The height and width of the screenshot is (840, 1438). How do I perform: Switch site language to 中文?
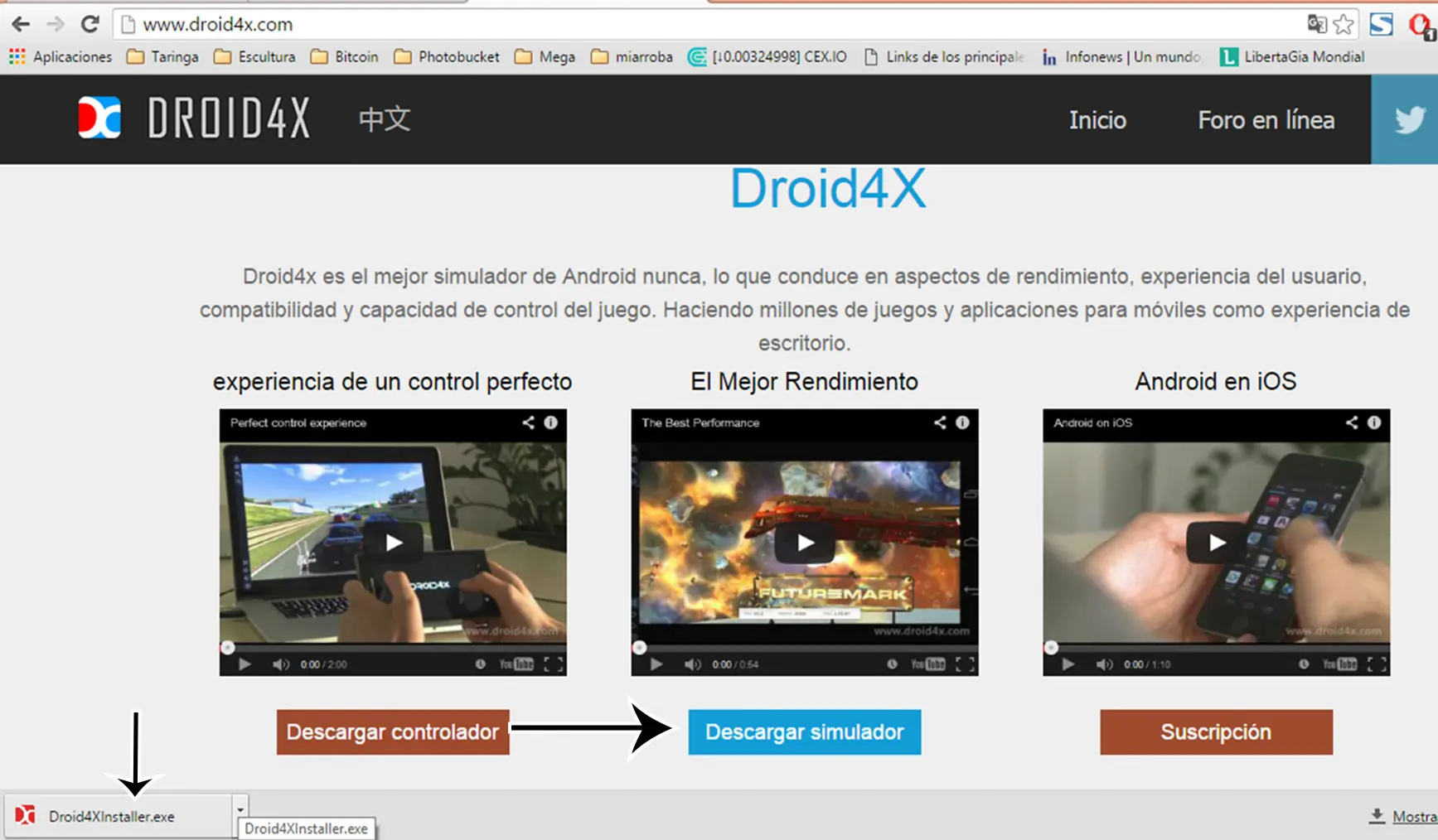[x=385, y=118]
